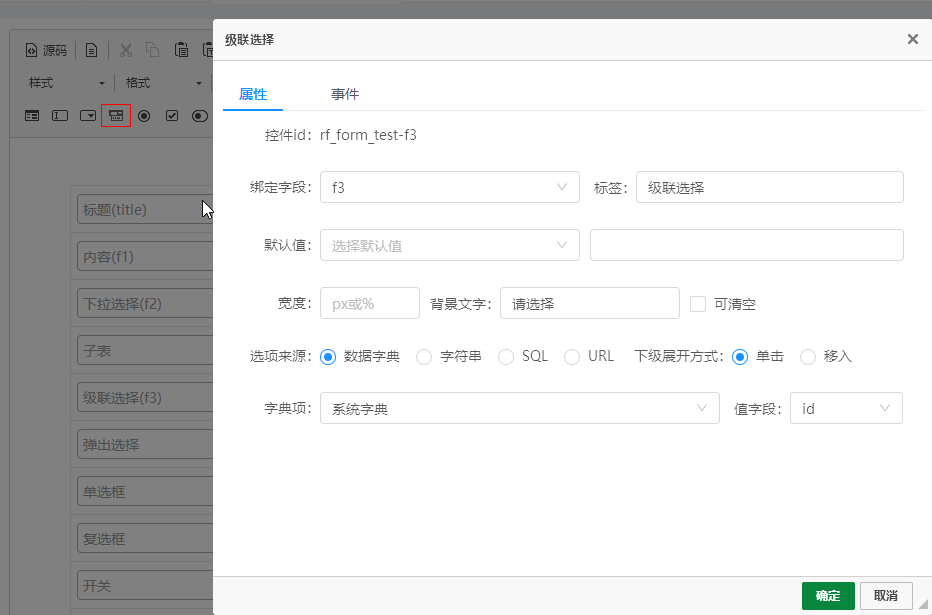The width and height of the screenshot is (932, 615).
Task: Click the 子表 field in form
Action: tap(145, 351)
